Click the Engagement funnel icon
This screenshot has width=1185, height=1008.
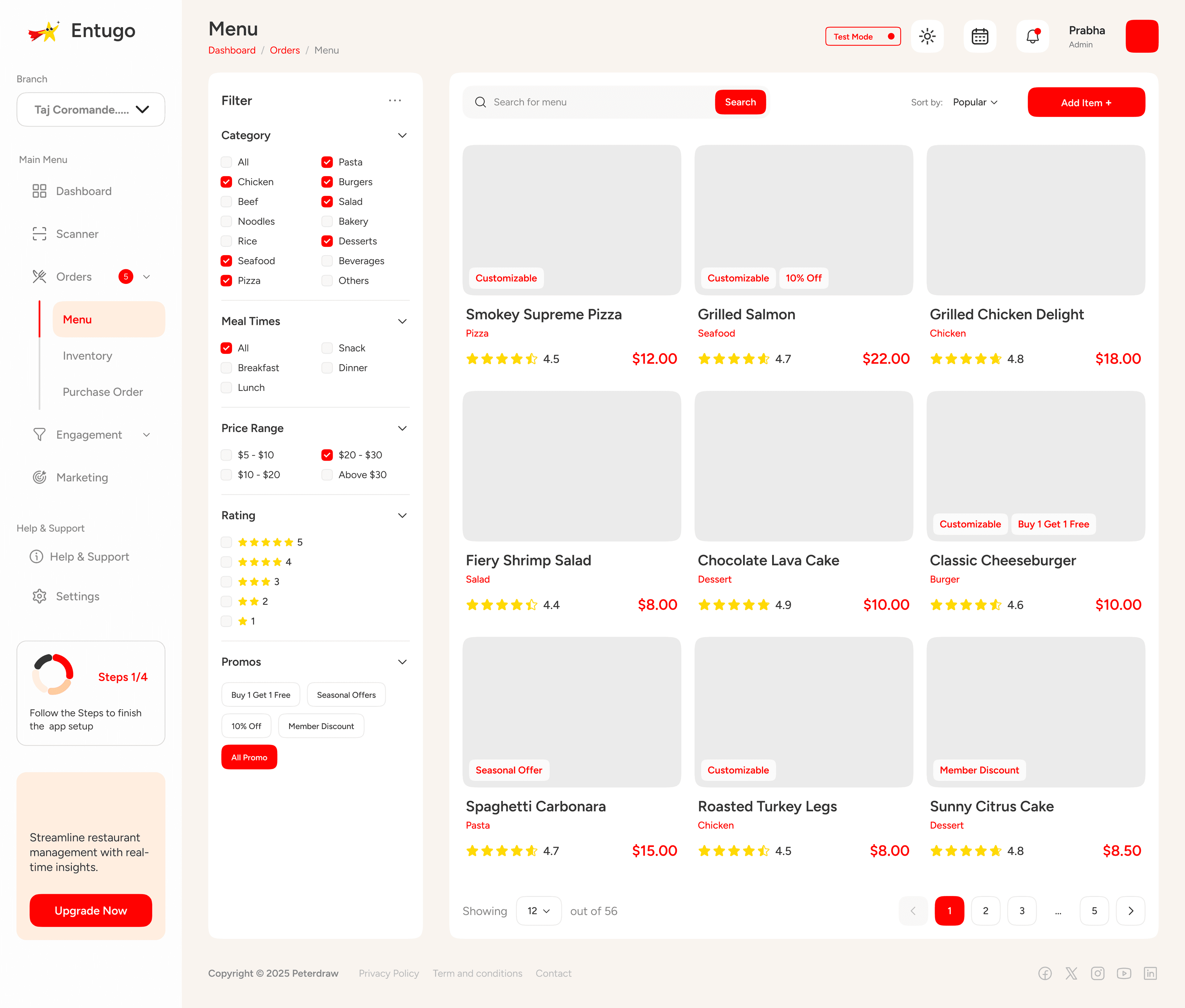pyautogui.click(x=39, y=435)
